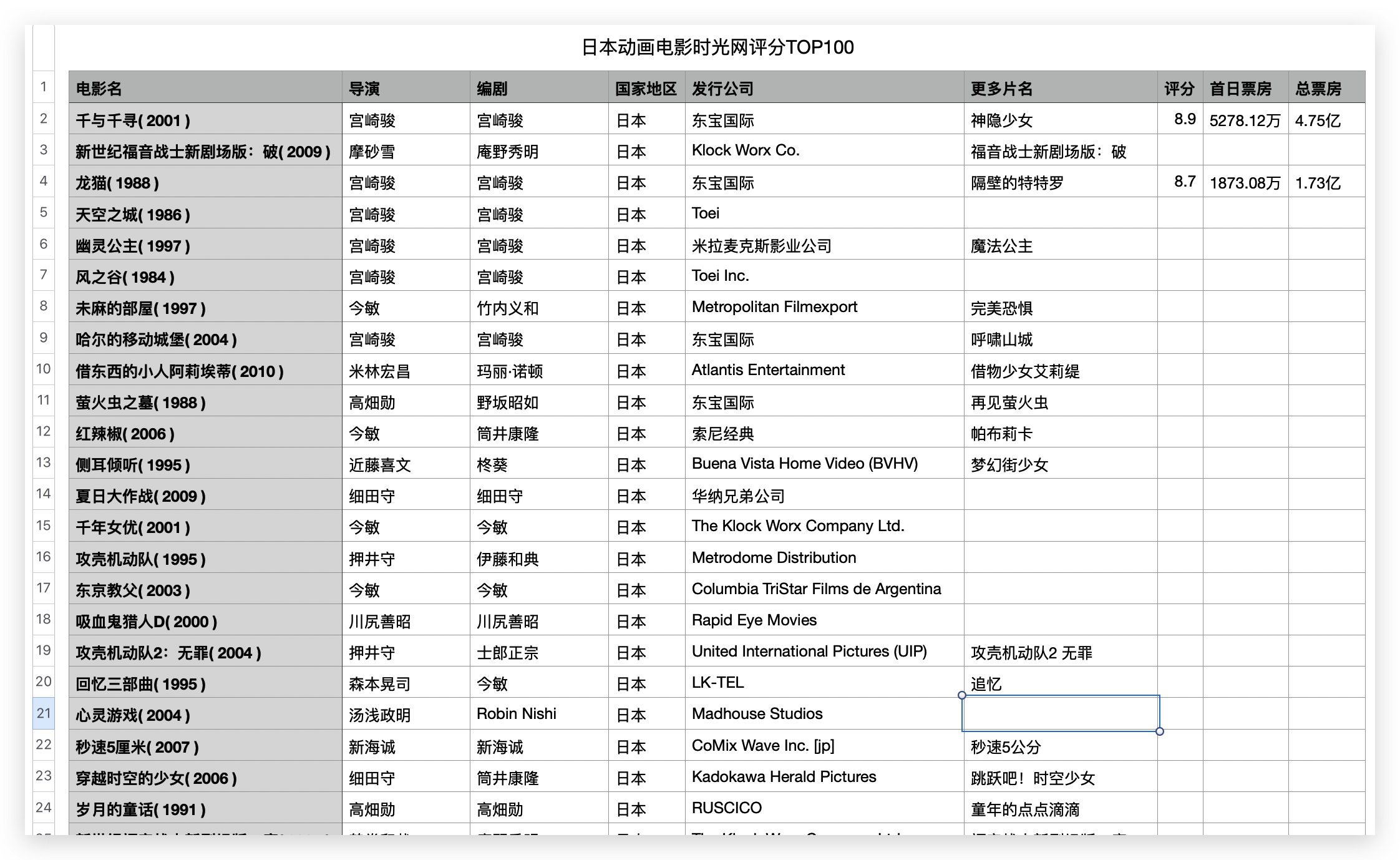The height and width of the screenshot is (860, 1400).
Task: Select the cell 侧耳倾听( 1995 )
Action: tap(205, 464)
